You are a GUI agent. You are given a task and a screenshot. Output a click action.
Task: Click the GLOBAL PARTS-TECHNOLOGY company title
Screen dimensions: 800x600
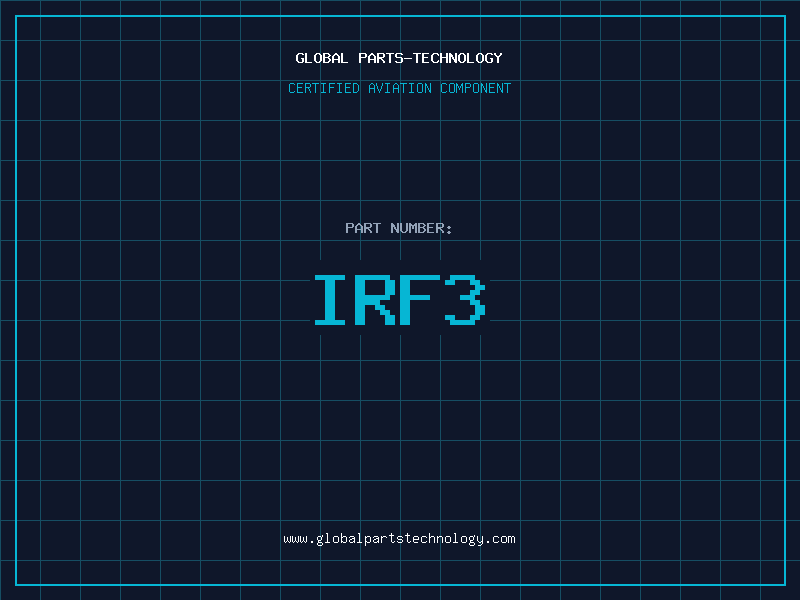coord(399,58)
